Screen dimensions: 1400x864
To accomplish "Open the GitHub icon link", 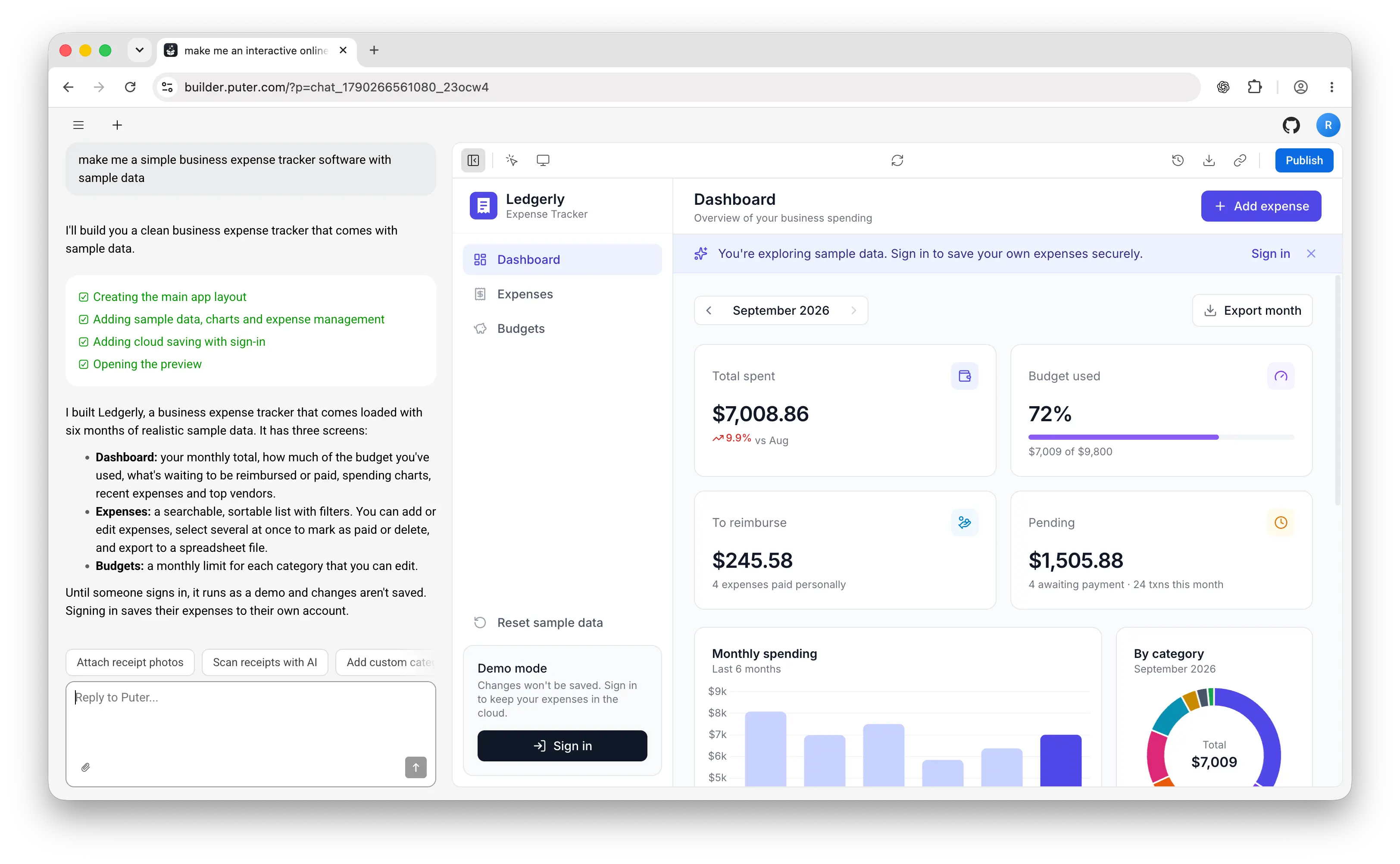I will [1291, 125].
